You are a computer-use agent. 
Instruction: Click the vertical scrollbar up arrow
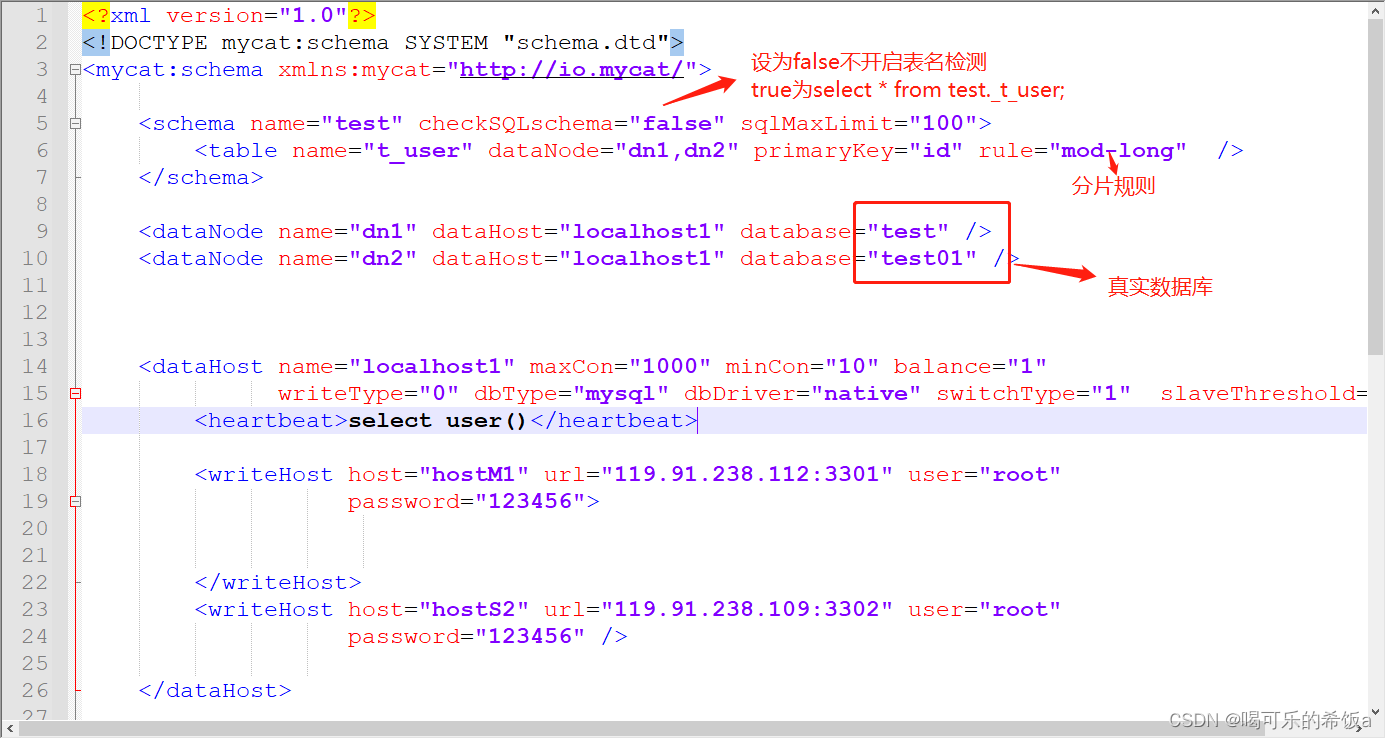coord(1376,10)
